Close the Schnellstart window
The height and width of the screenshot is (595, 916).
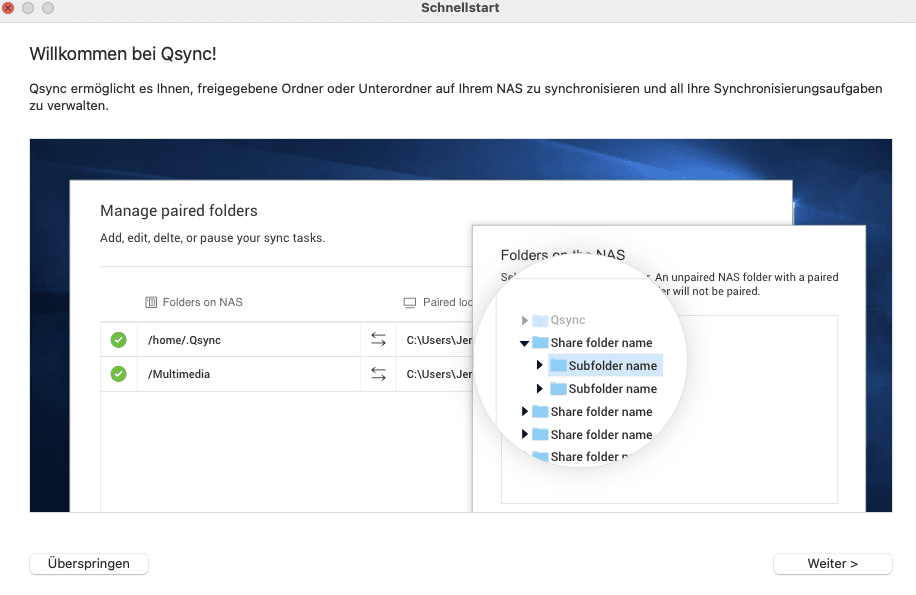tap(8, 8)
